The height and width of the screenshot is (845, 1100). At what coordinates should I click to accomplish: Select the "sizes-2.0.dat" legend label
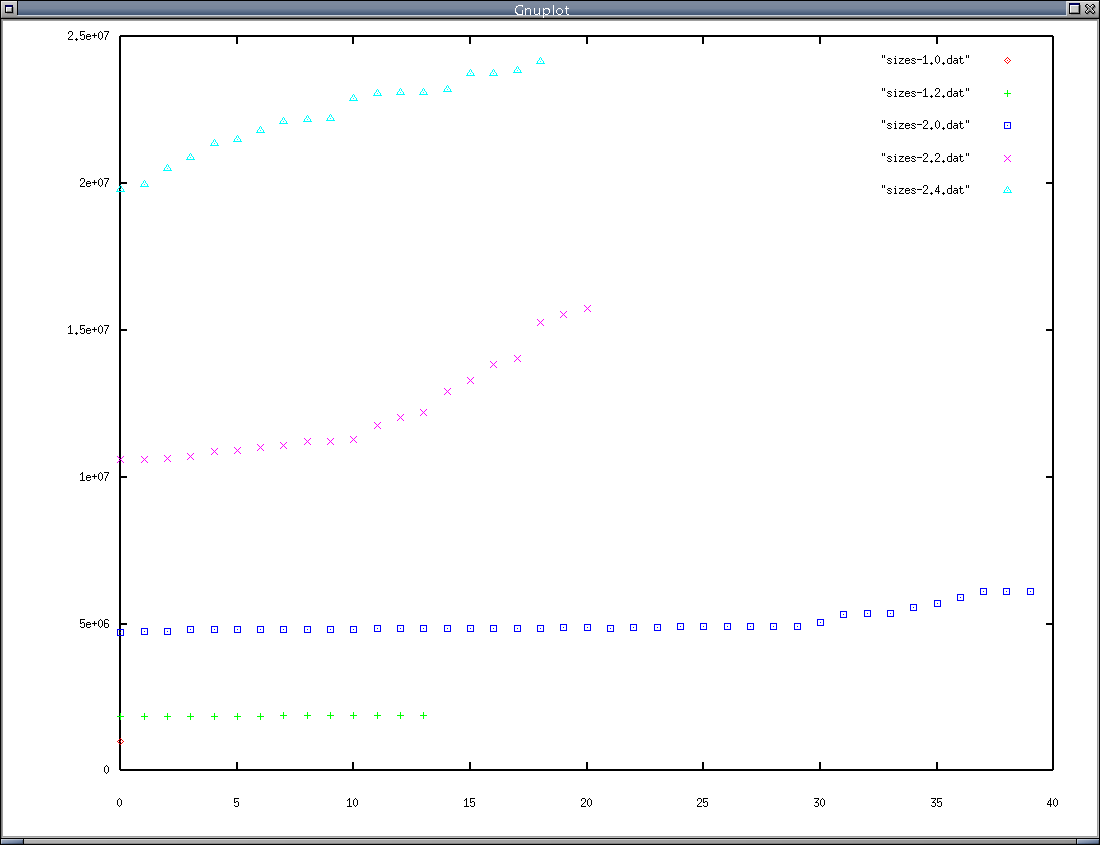click(x=925, y=125)
